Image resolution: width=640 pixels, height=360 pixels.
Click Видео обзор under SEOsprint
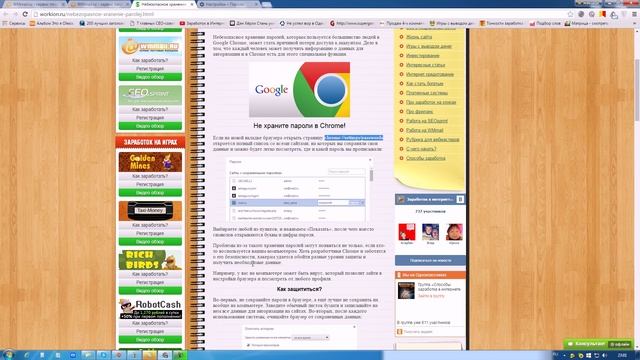(x=150, y=126)
